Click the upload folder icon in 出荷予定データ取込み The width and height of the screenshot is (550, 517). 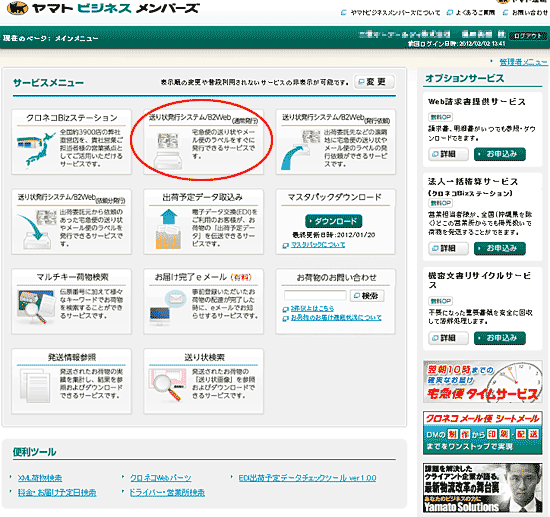point(168,229)
